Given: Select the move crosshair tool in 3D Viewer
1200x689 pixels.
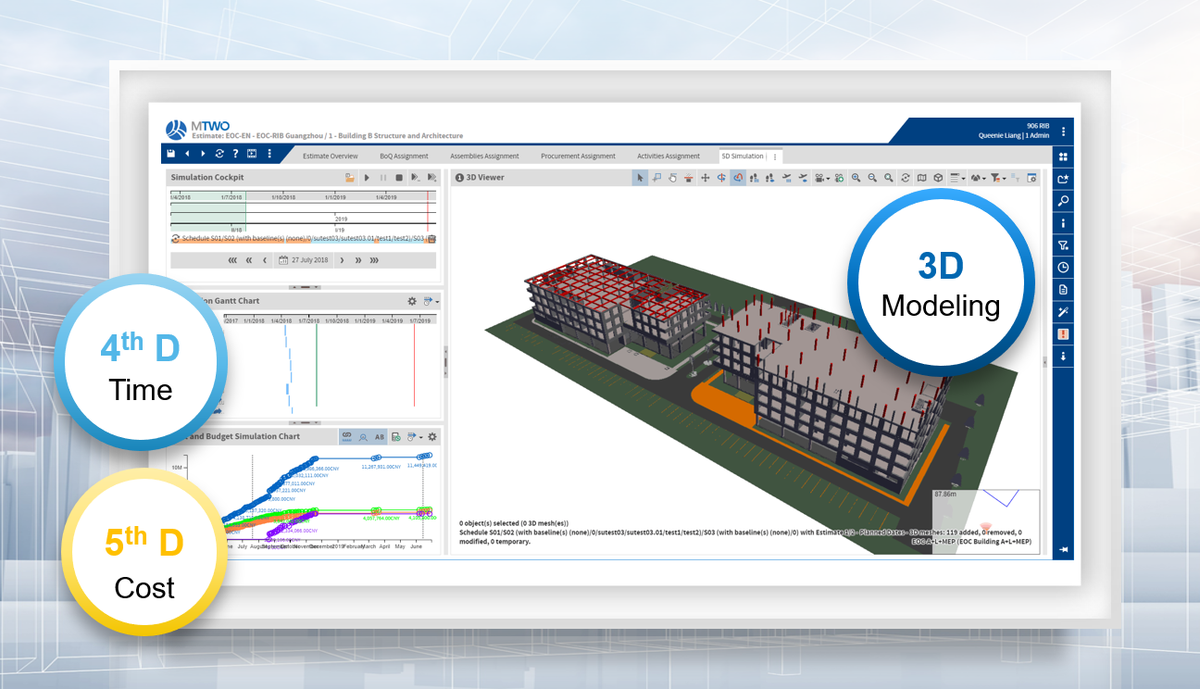Looking at the screenshot, I should click(705, 178).
